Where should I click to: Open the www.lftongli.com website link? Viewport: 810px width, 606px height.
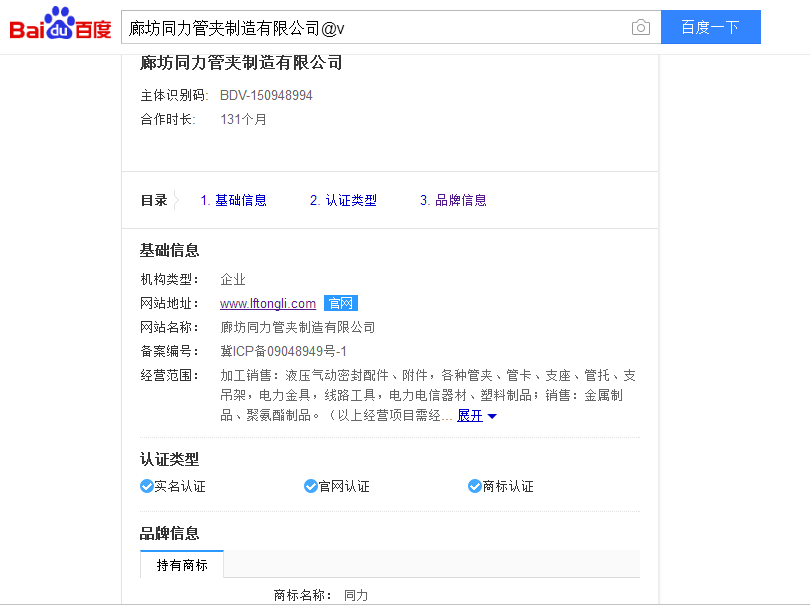pos(268,304)
